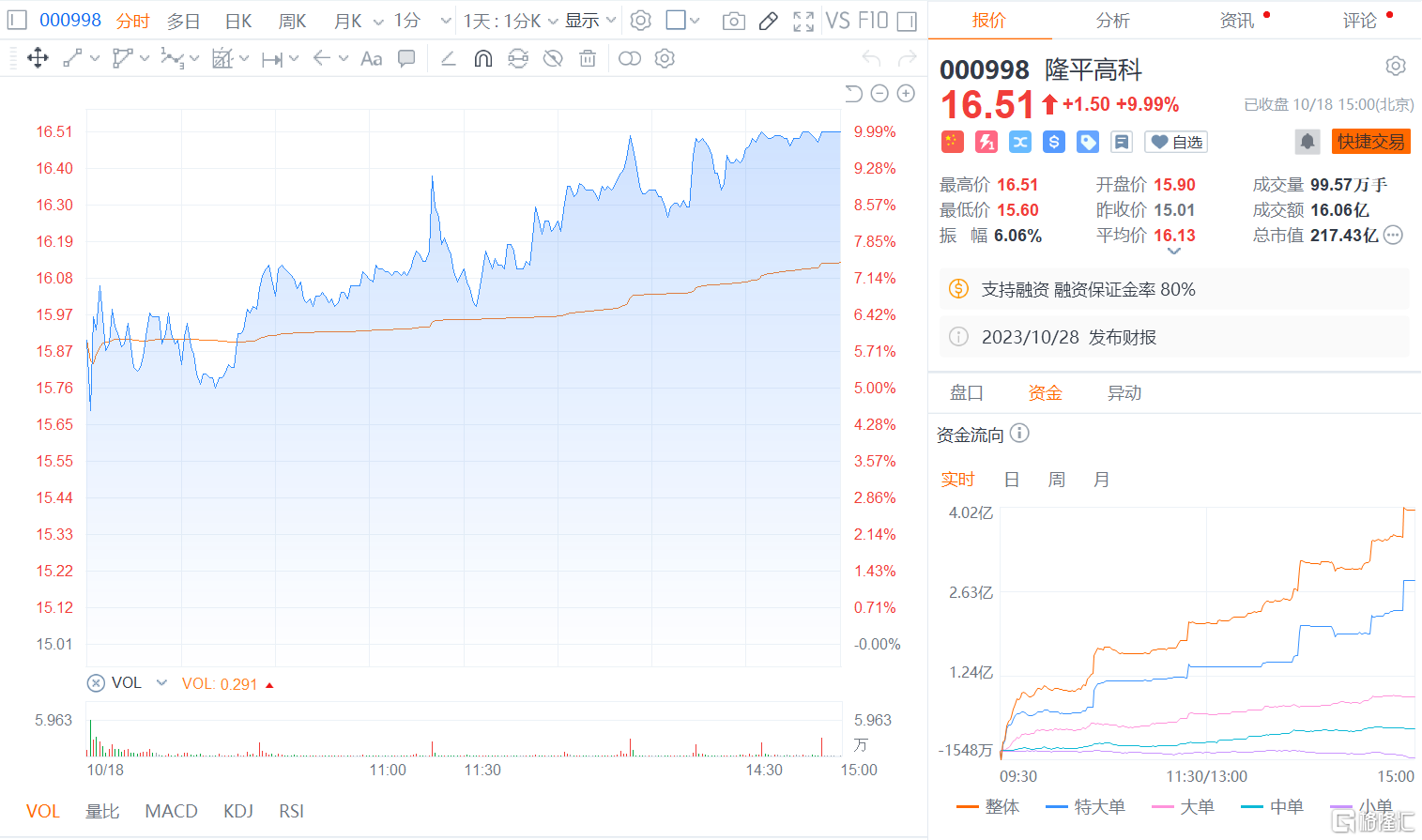Zoom out chart with minus icon
The height and width of the screenshot is (840, 1422).
[879, 93]
